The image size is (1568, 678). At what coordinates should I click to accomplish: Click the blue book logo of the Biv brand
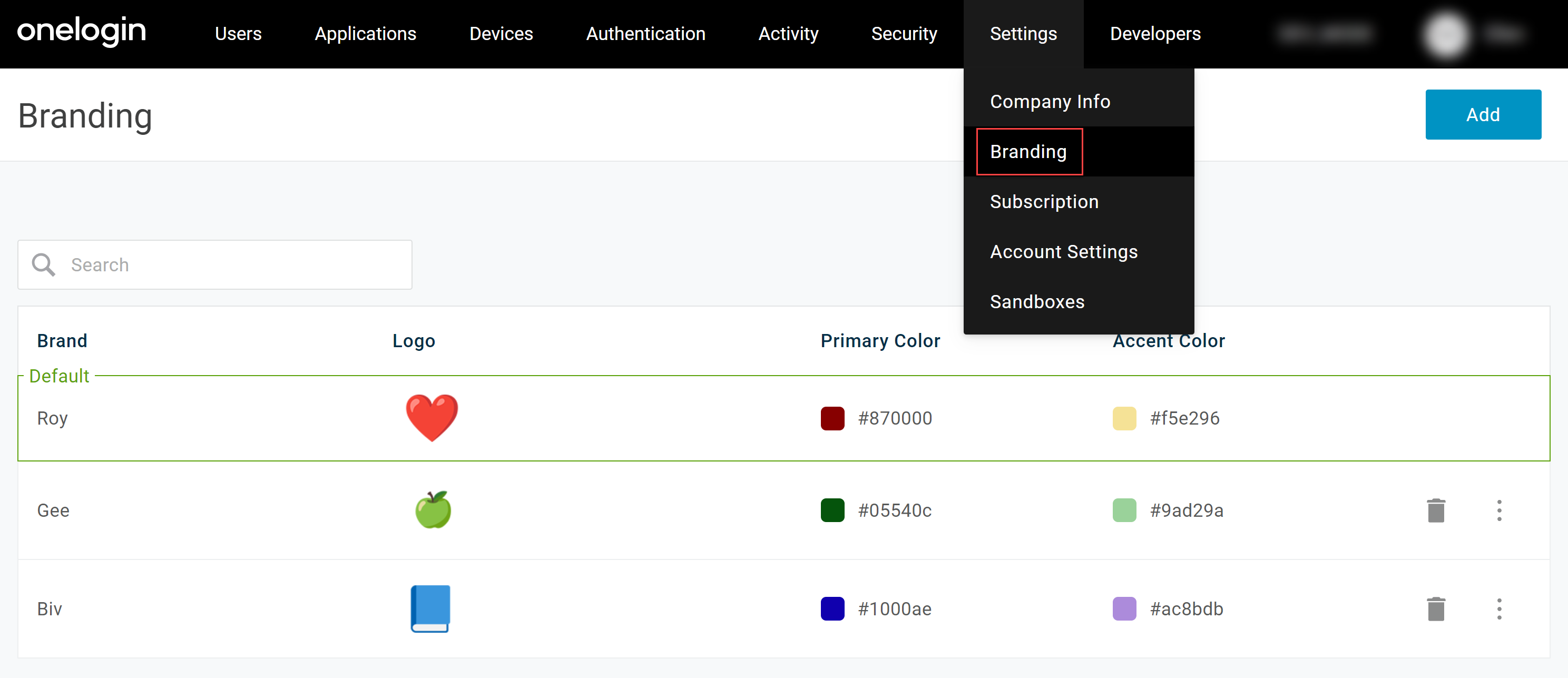(x=430, y=608)
